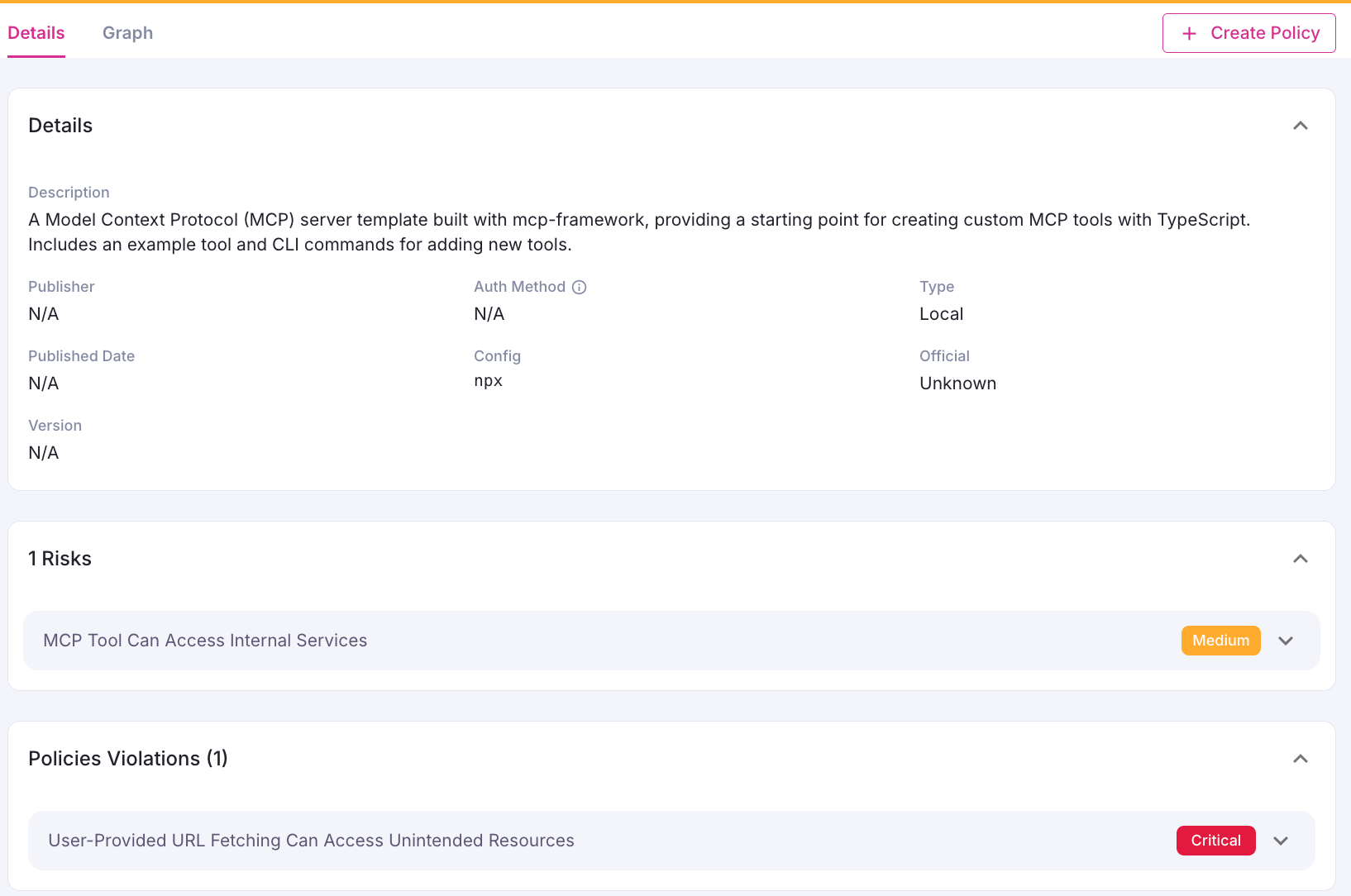Screen dimensions: 1351x896
Task: Click the Create Policy button
Action: [1248, 33]
